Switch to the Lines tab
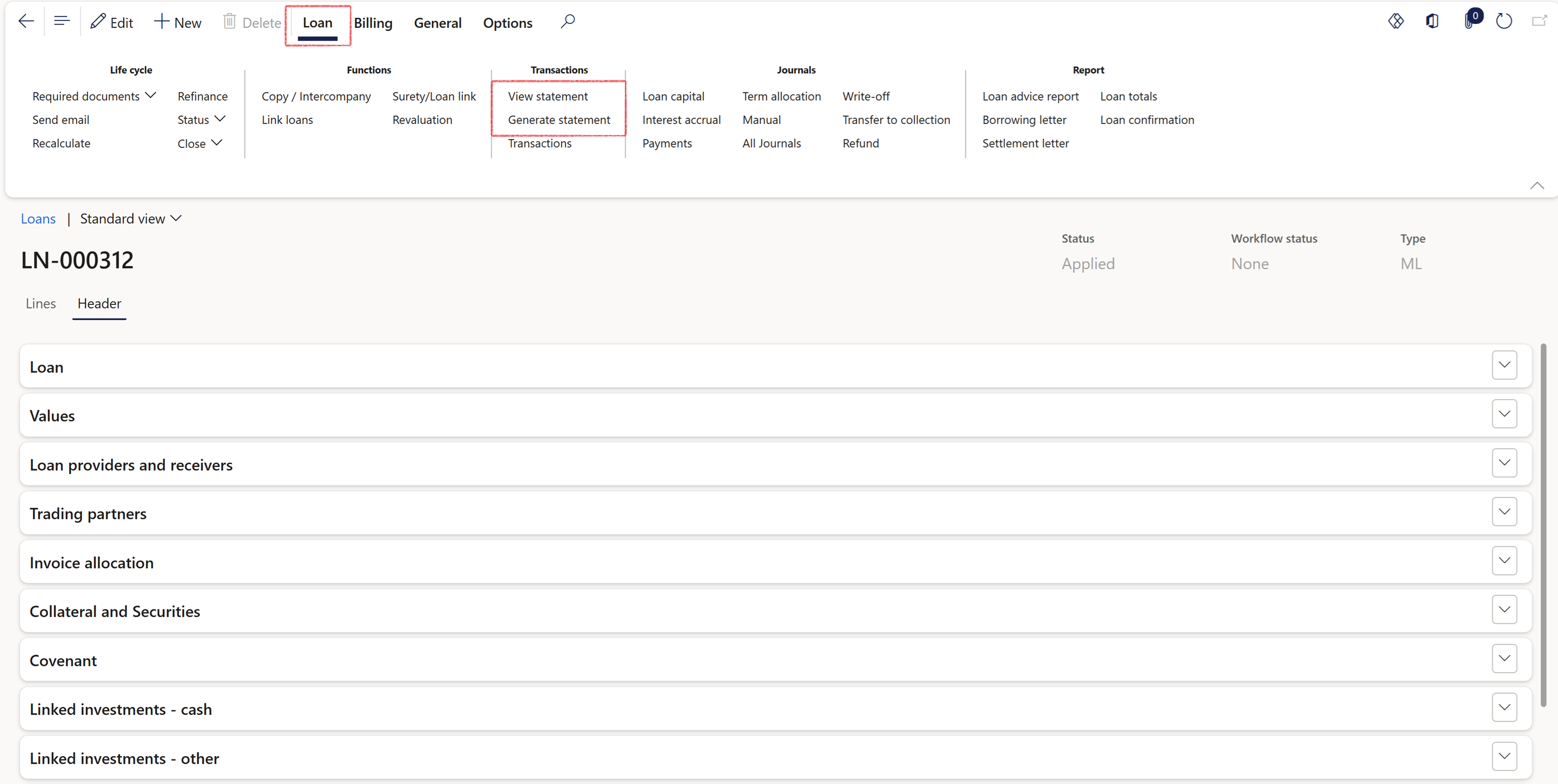 [x=41, y=303]
